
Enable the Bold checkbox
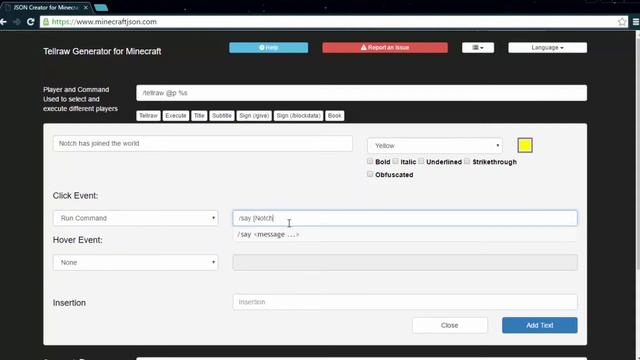coord(370,161)
